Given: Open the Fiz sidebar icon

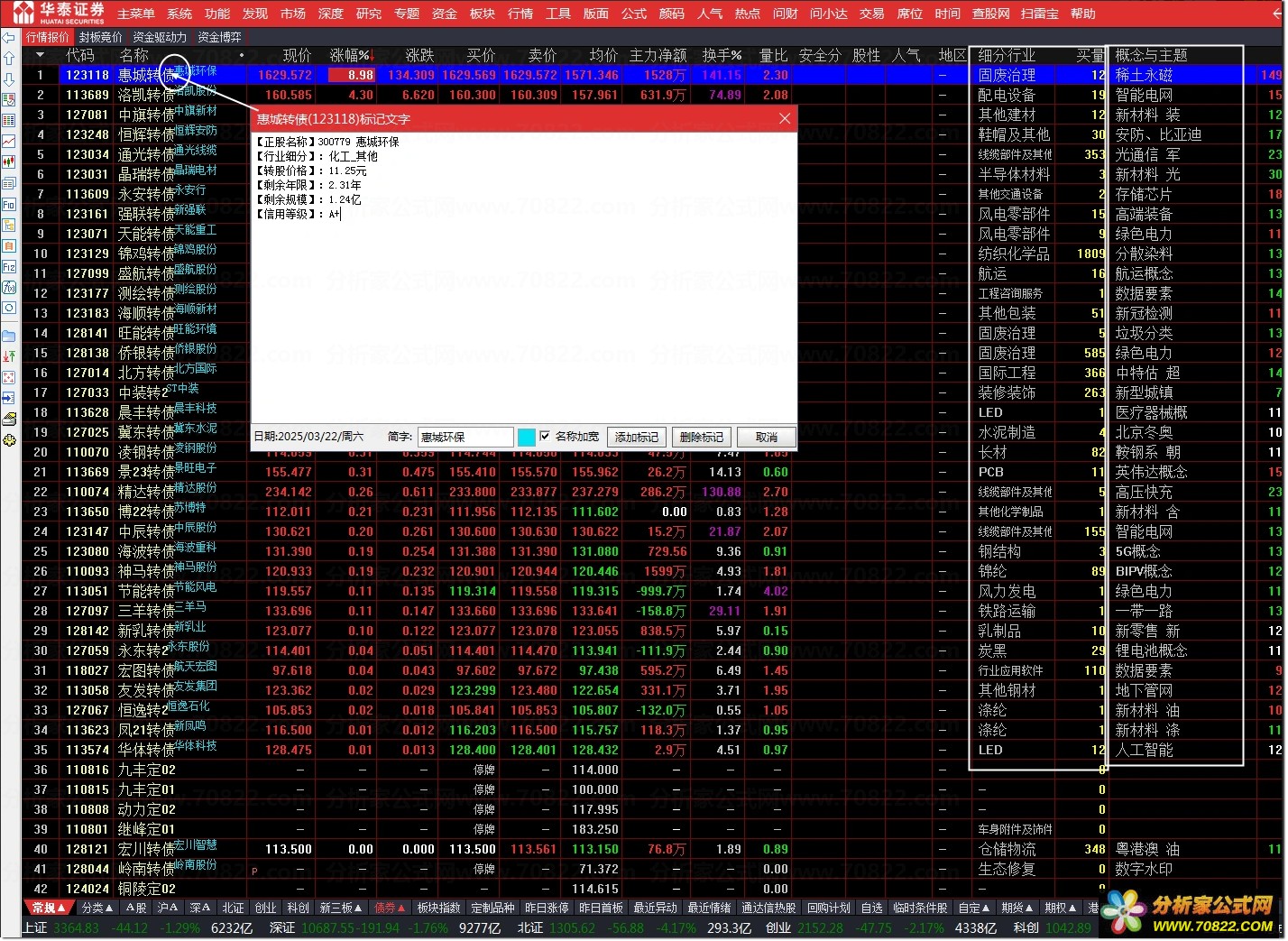Looking at the screenshot, I should coord(9,267).
